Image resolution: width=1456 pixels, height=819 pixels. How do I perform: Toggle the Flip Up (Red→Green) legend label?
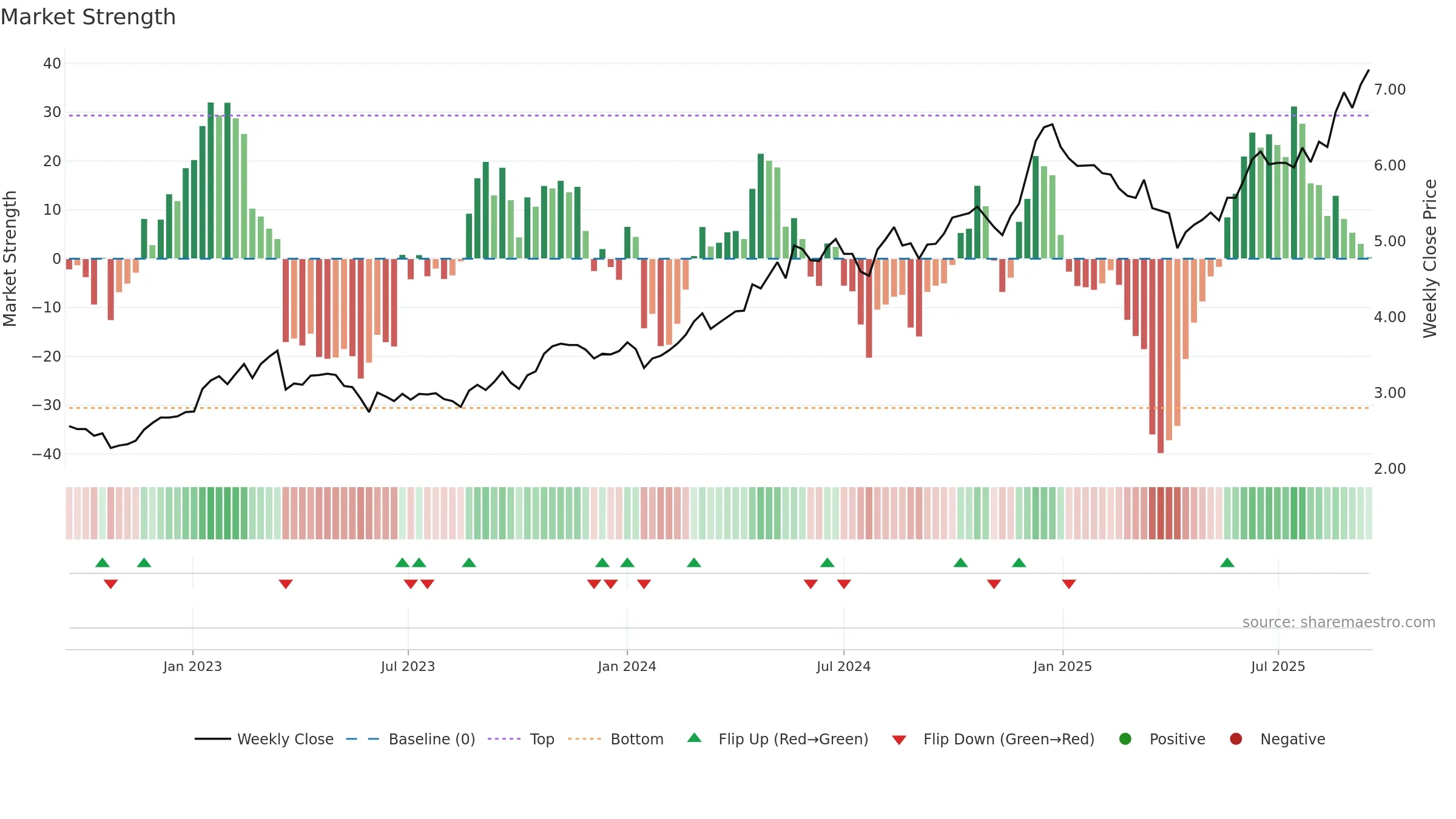coord(794,739)
